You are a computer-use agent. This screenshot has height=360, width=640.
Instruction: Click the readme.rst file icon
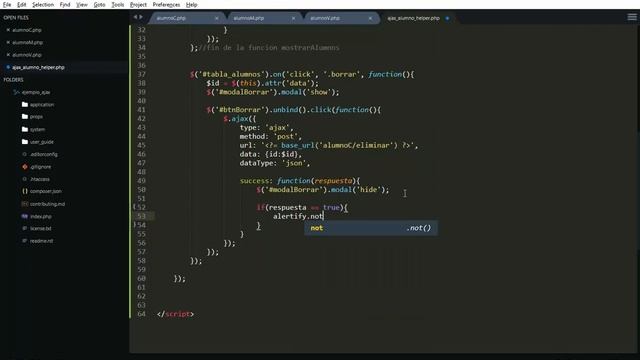24,241
